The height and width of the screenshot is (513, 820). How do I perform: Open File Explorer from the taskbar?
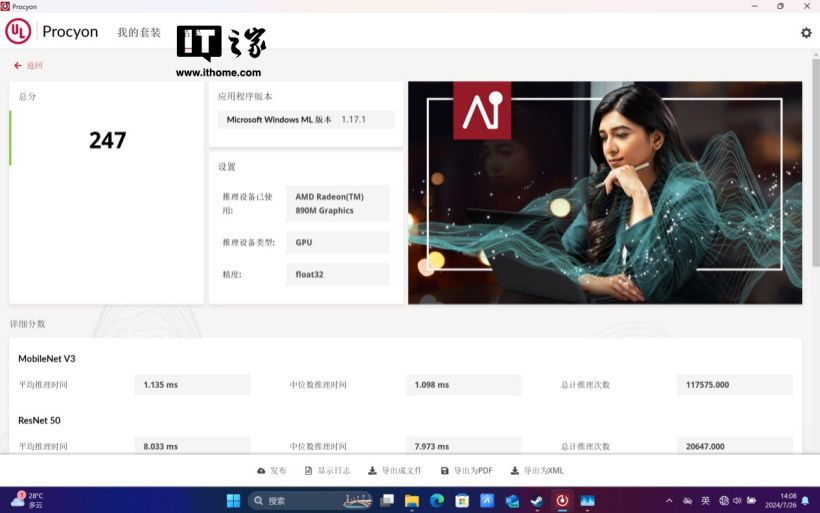[x=411, y=500]
